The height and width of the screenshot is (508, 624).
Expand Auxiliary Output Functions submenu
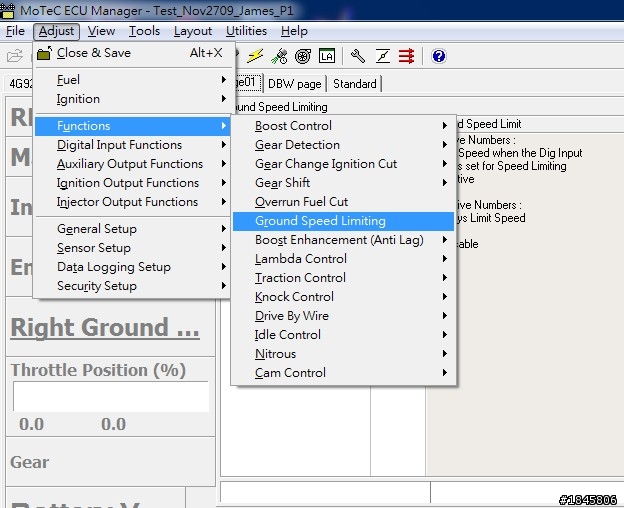(x=133, y=164)
